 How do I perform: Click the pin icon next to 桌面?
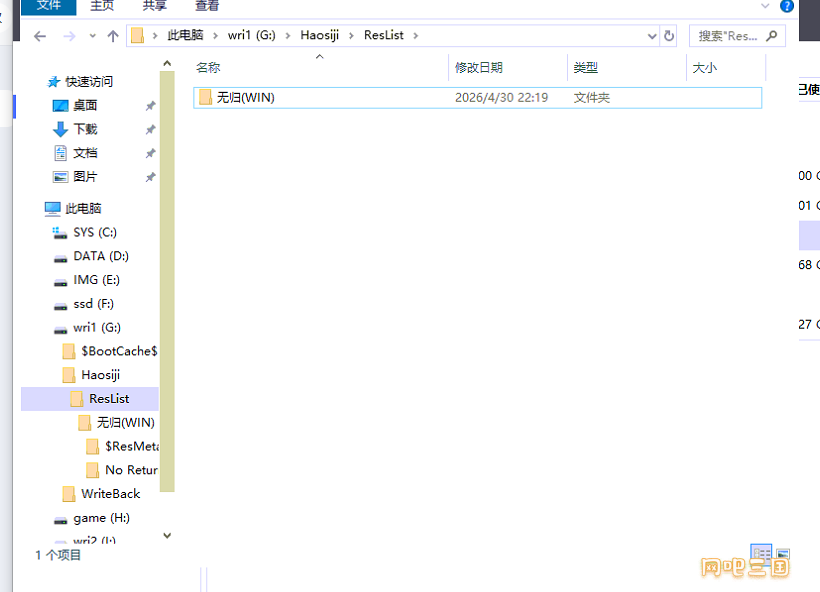[151, 106]
